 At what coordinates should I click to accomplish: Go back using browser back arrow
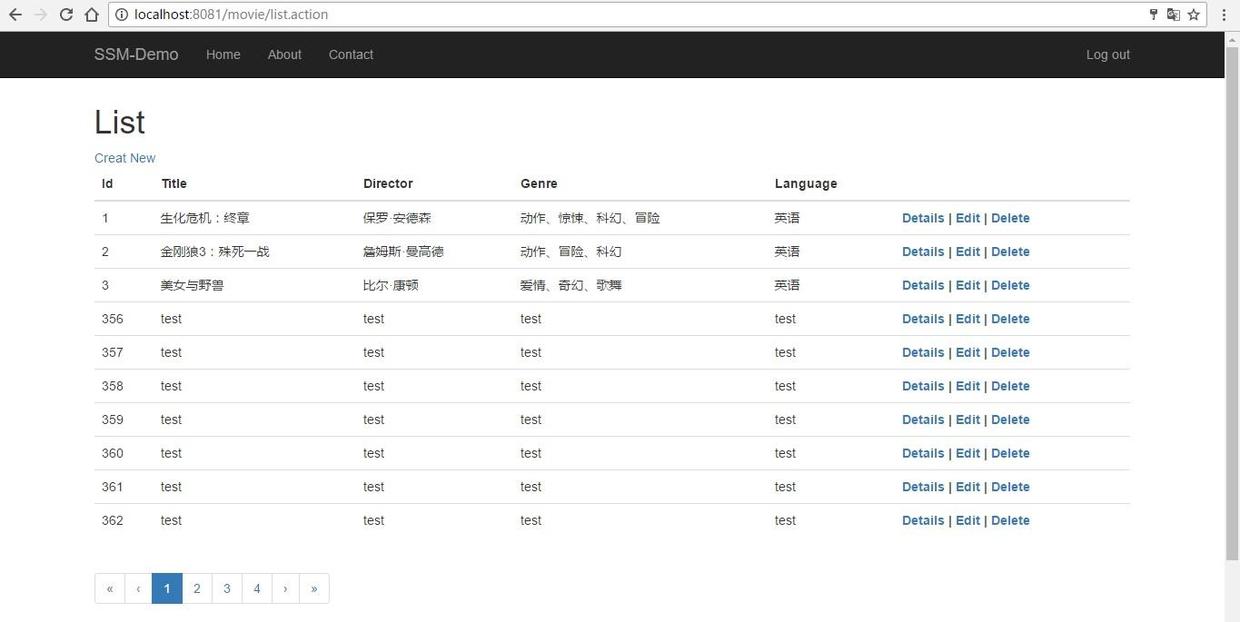[x=14, y=15]
